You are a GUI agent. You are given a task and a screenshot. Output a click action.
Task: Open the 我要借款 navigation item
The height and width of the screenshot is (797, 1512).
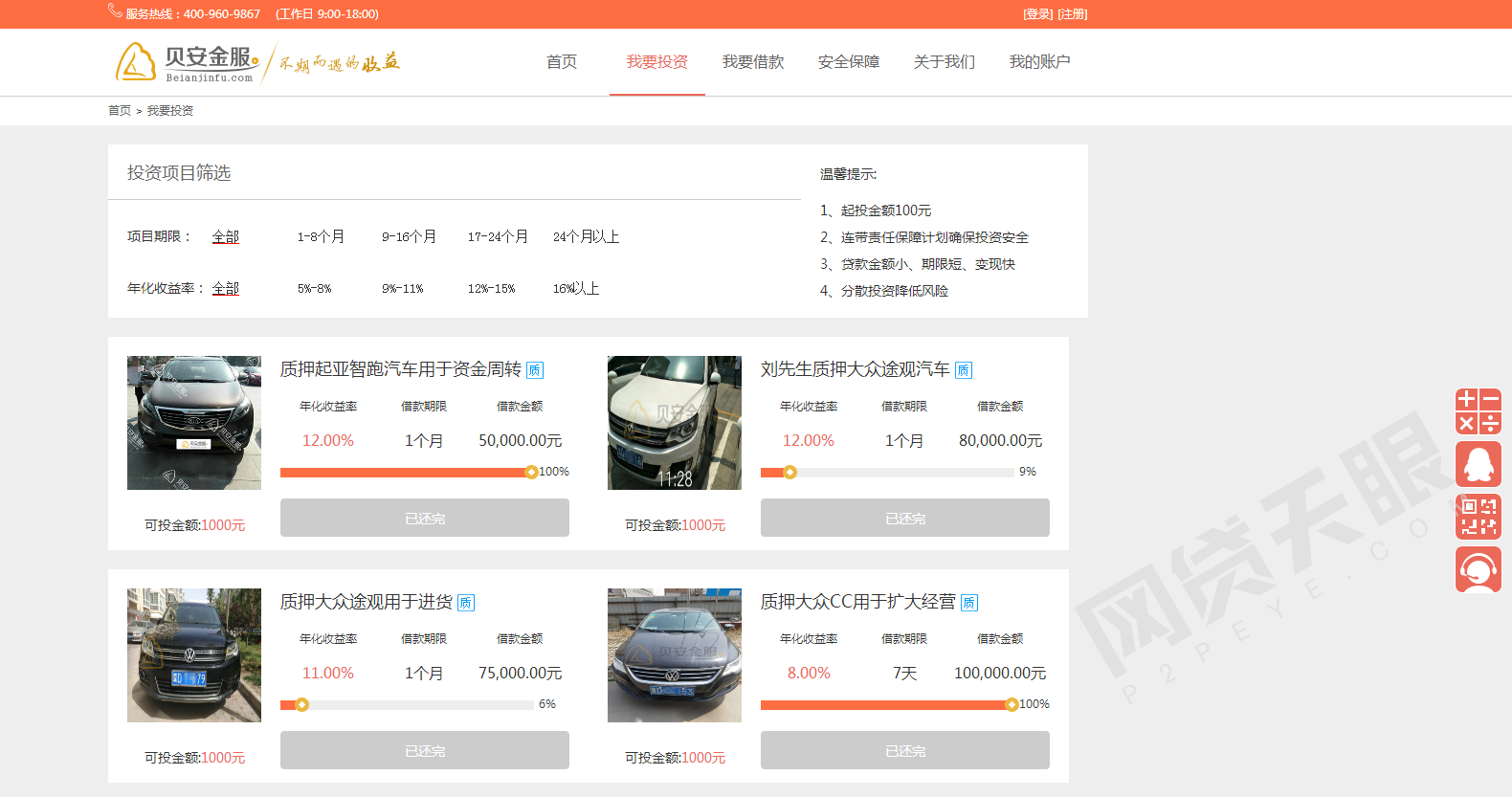753,62
